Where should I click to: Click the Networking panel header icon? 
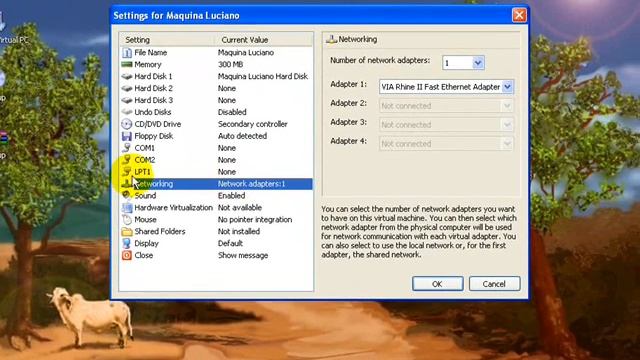point(331,39)
